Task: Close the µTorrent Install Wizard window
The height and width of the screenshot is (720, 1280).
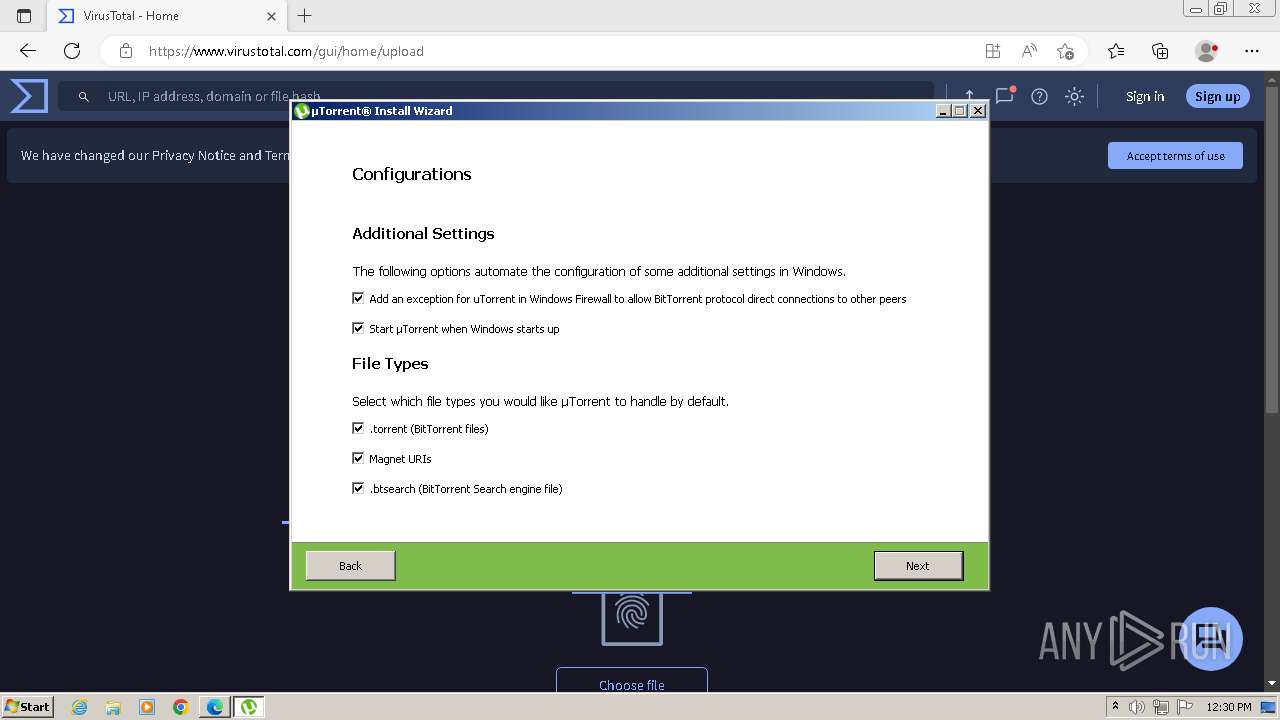Action: click(978, 111)
